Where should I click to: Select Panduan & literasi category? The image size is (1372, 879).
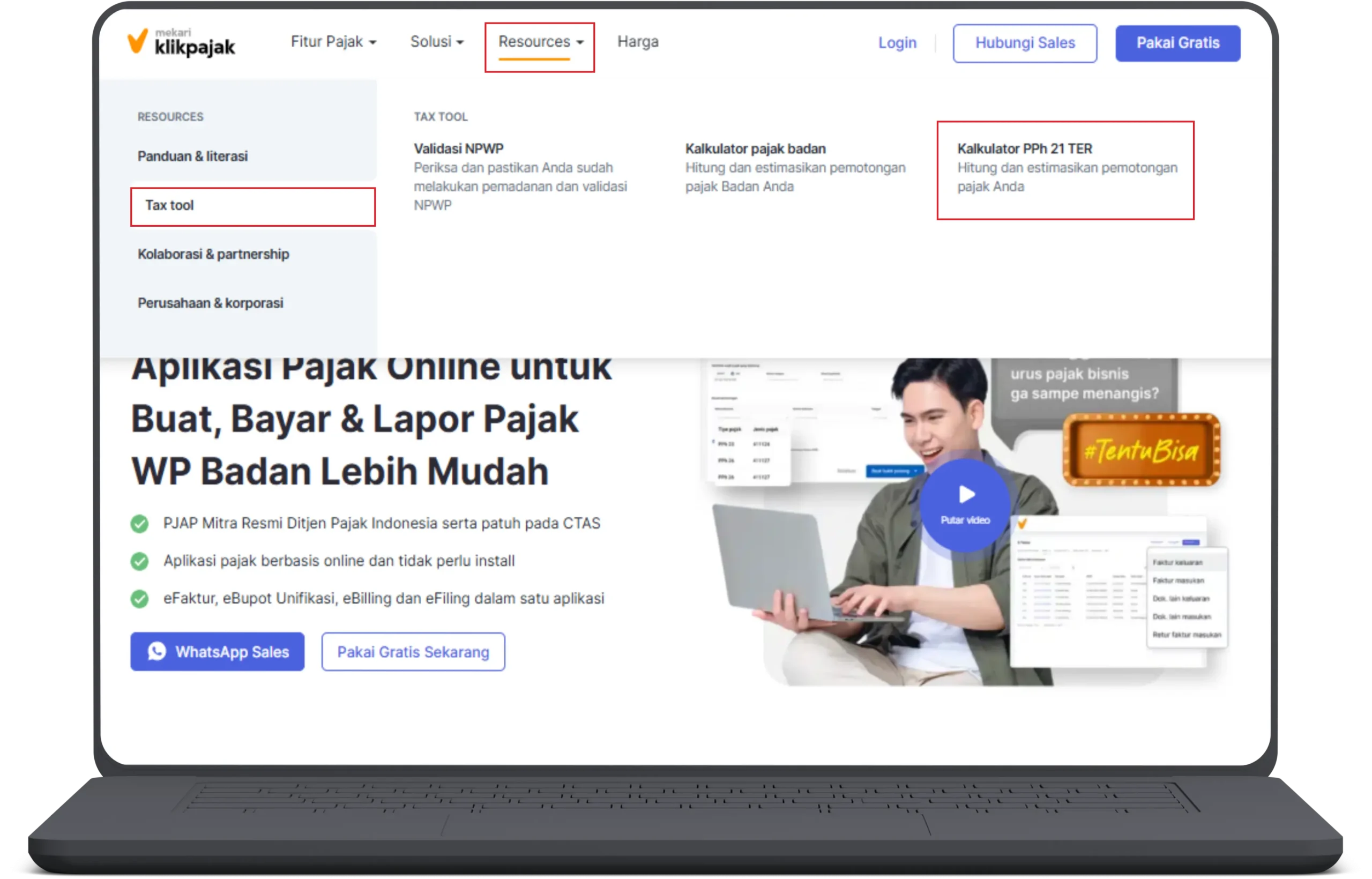193,157
